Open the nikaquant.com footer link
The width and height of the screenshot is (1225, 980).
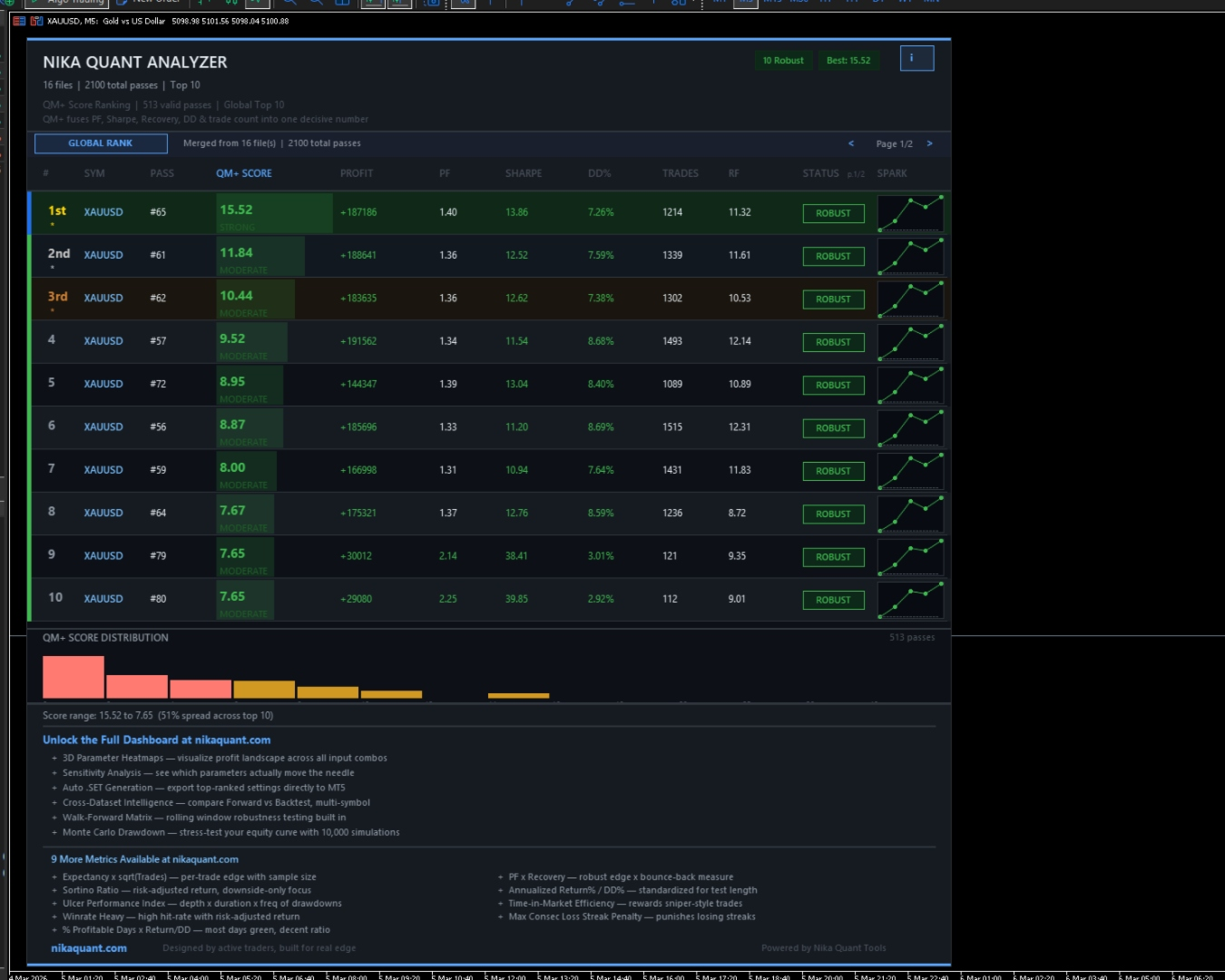pos(89,948)
